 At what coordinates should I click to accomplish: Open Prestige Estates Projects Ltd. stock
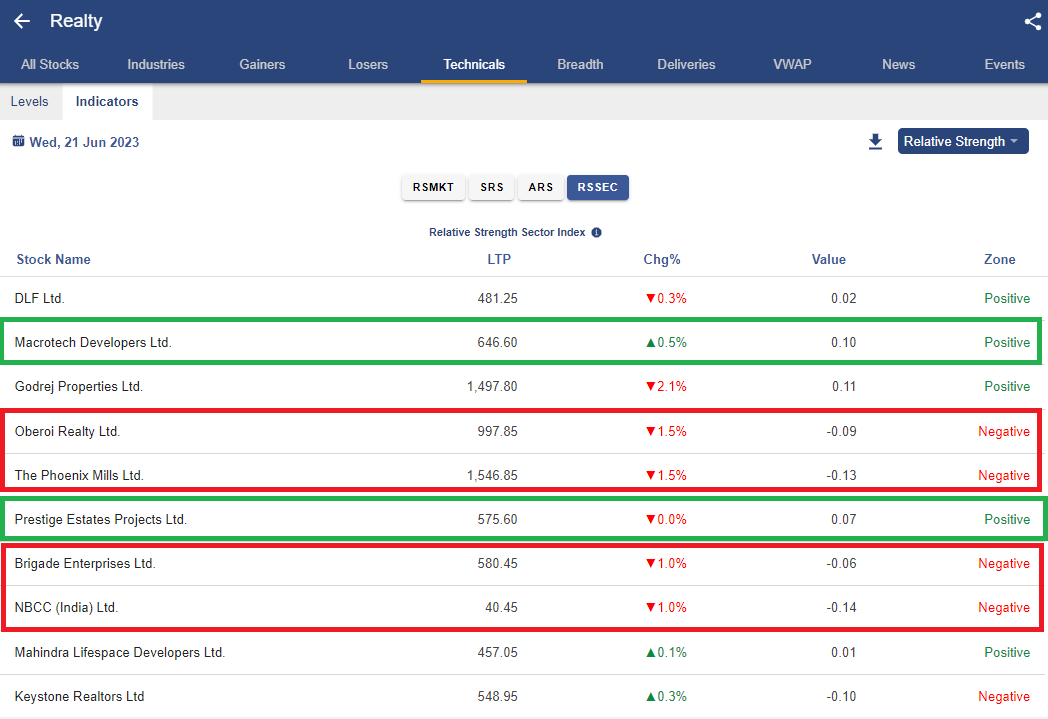click(524, 519)
